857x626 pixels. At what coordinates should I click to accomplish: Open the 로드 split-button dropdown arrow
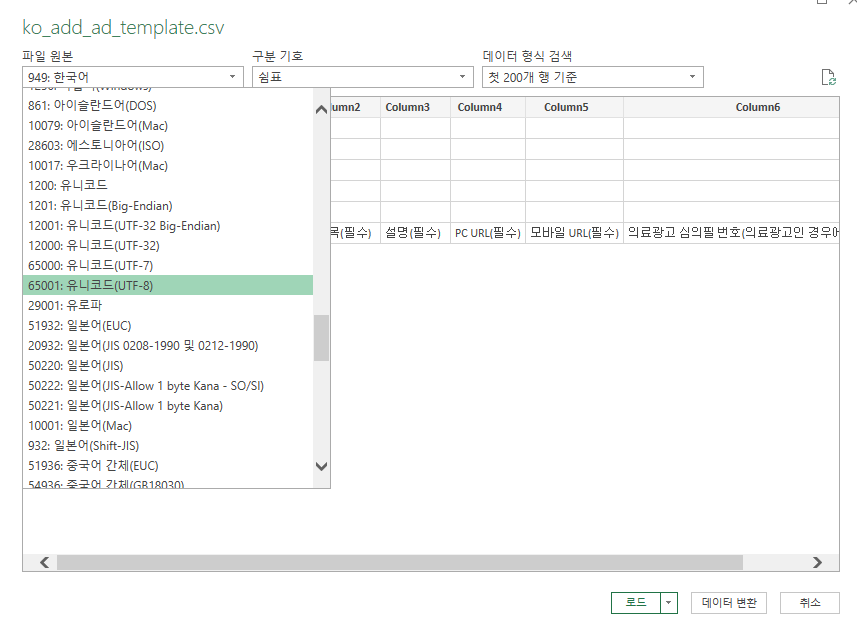[x=668, y=603]
